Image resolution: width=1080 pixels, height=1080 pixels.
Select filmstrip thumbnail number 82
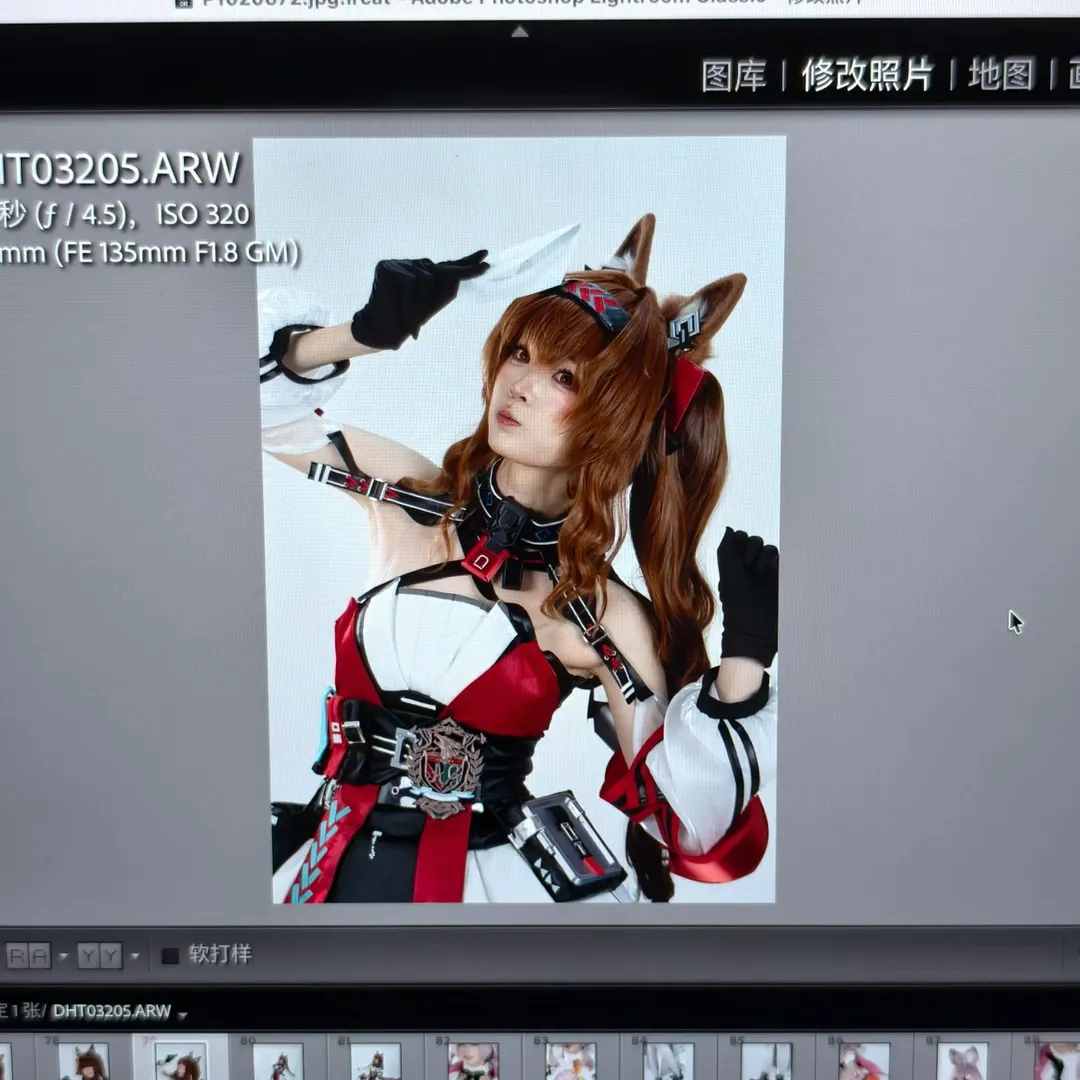click(473, 1061)
